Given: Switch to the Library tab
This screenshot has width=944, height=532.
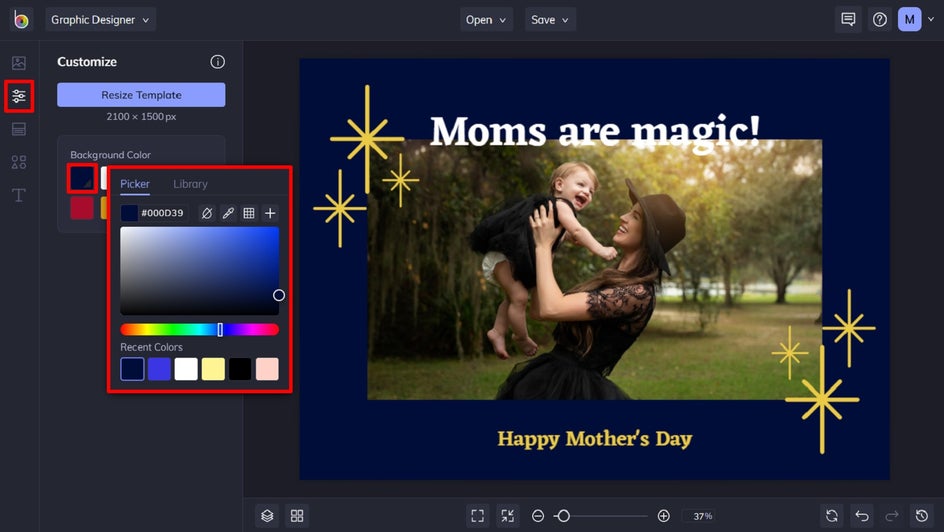Looking at the screenshot, I should coord(190,184).
